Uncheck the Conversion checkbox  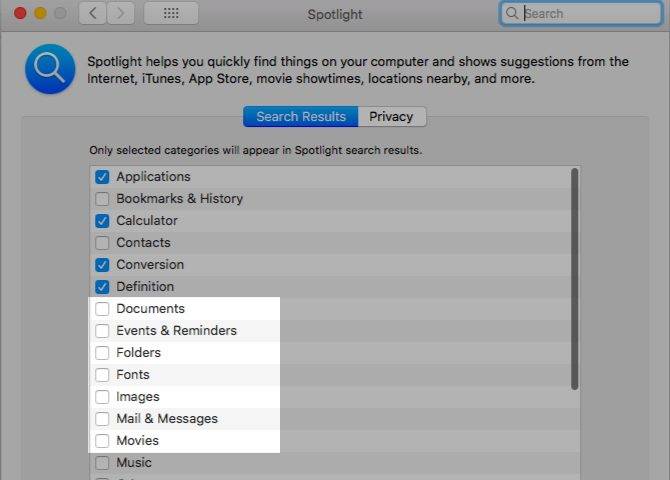[x=102, y=265]
